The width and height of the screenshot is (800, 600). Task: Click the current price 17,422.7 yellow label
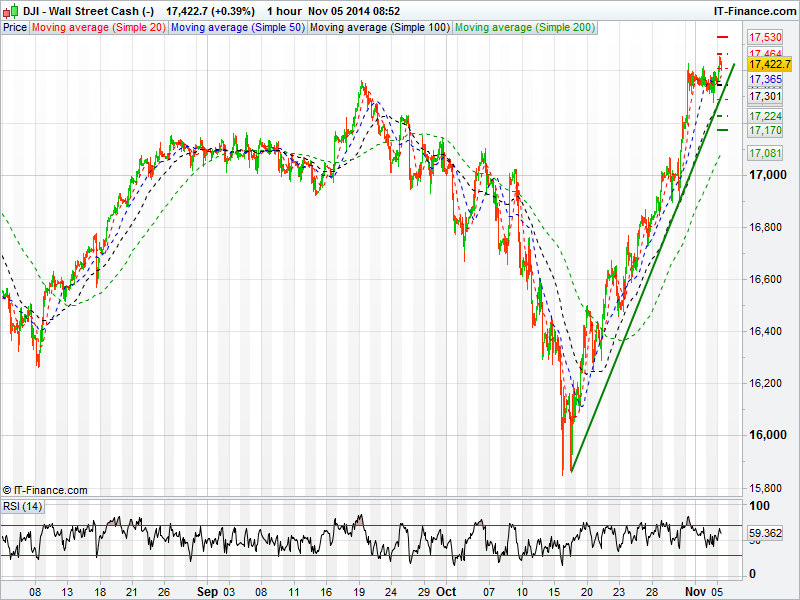(x=770, y=64)
